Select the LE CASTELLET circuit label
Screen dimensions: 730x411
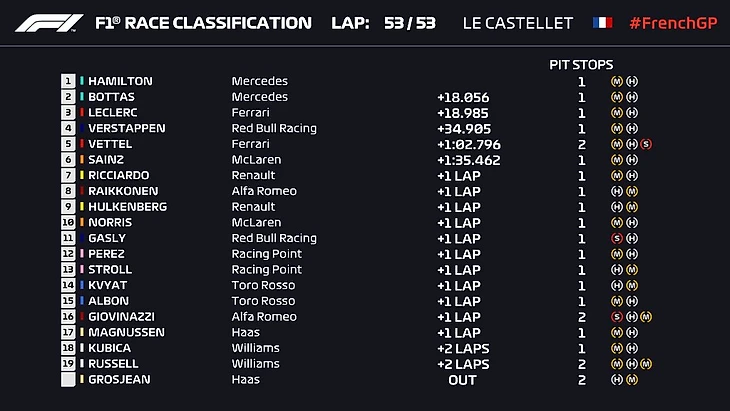click(x=518, y=22)
